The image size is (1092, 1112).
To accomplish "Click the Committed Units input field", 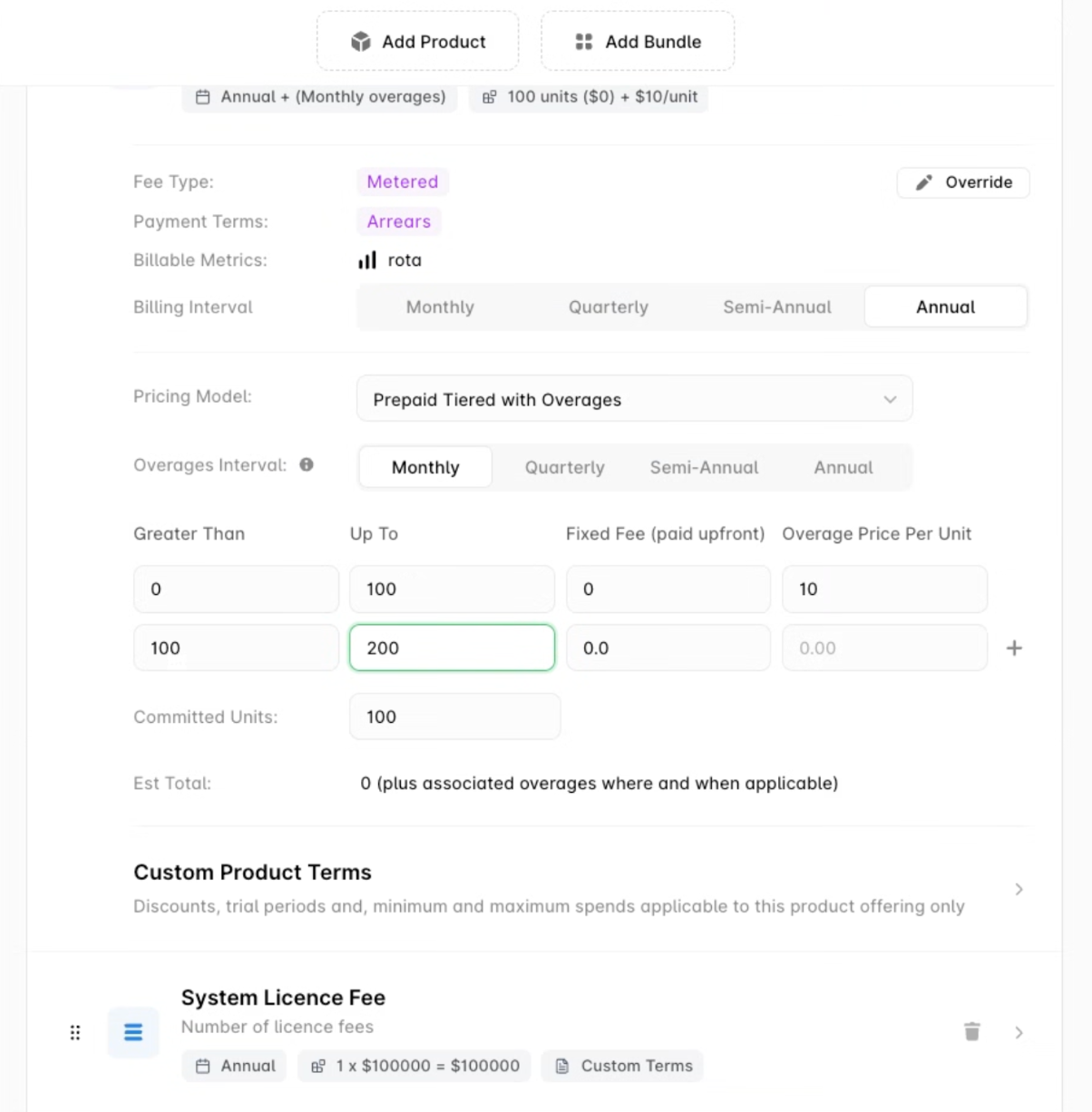I will point(454,717).
